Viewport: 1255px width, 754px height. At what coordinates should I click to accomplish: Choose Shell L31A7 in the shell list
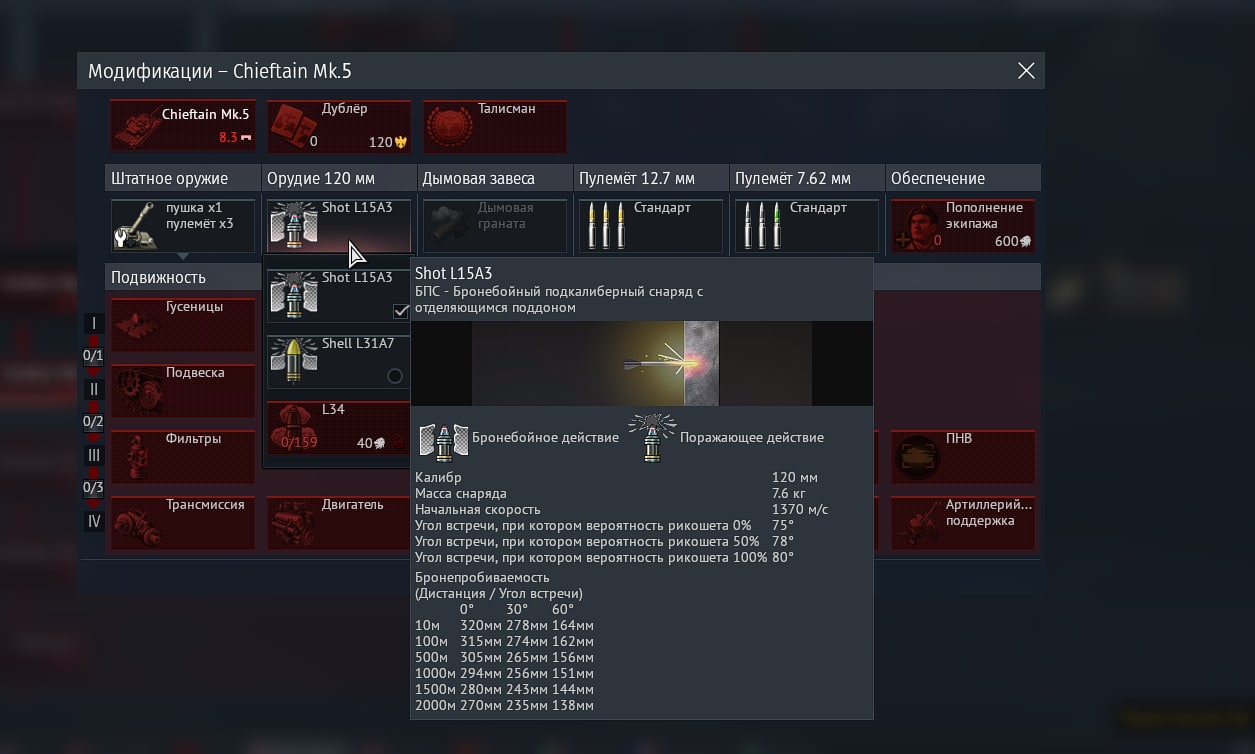[x=339, y=361]
